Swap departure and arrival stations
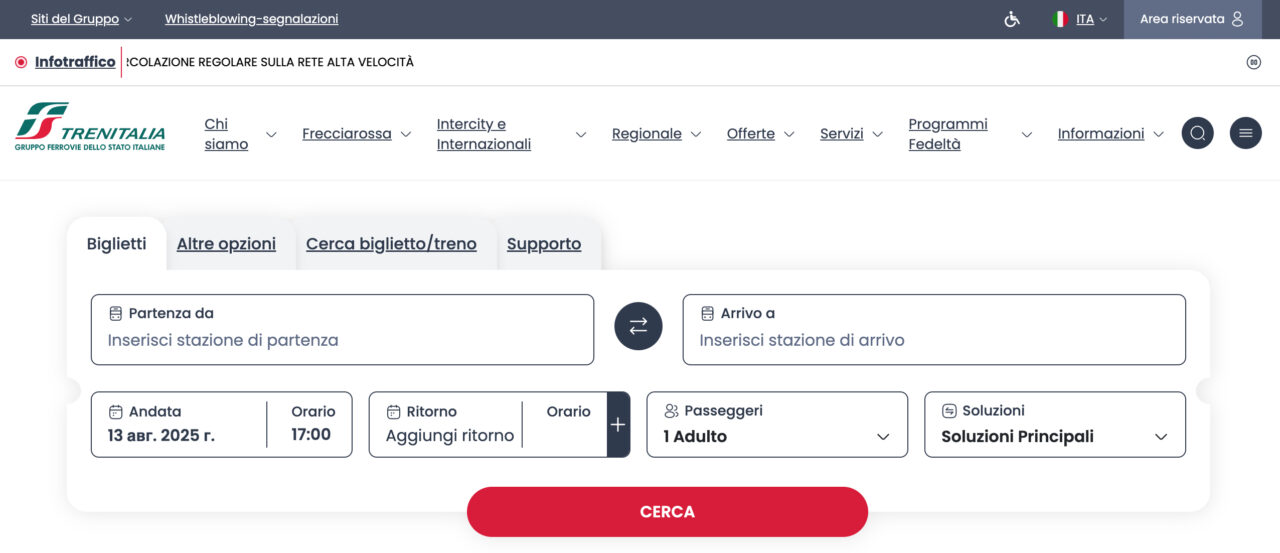 pos(638,326)
